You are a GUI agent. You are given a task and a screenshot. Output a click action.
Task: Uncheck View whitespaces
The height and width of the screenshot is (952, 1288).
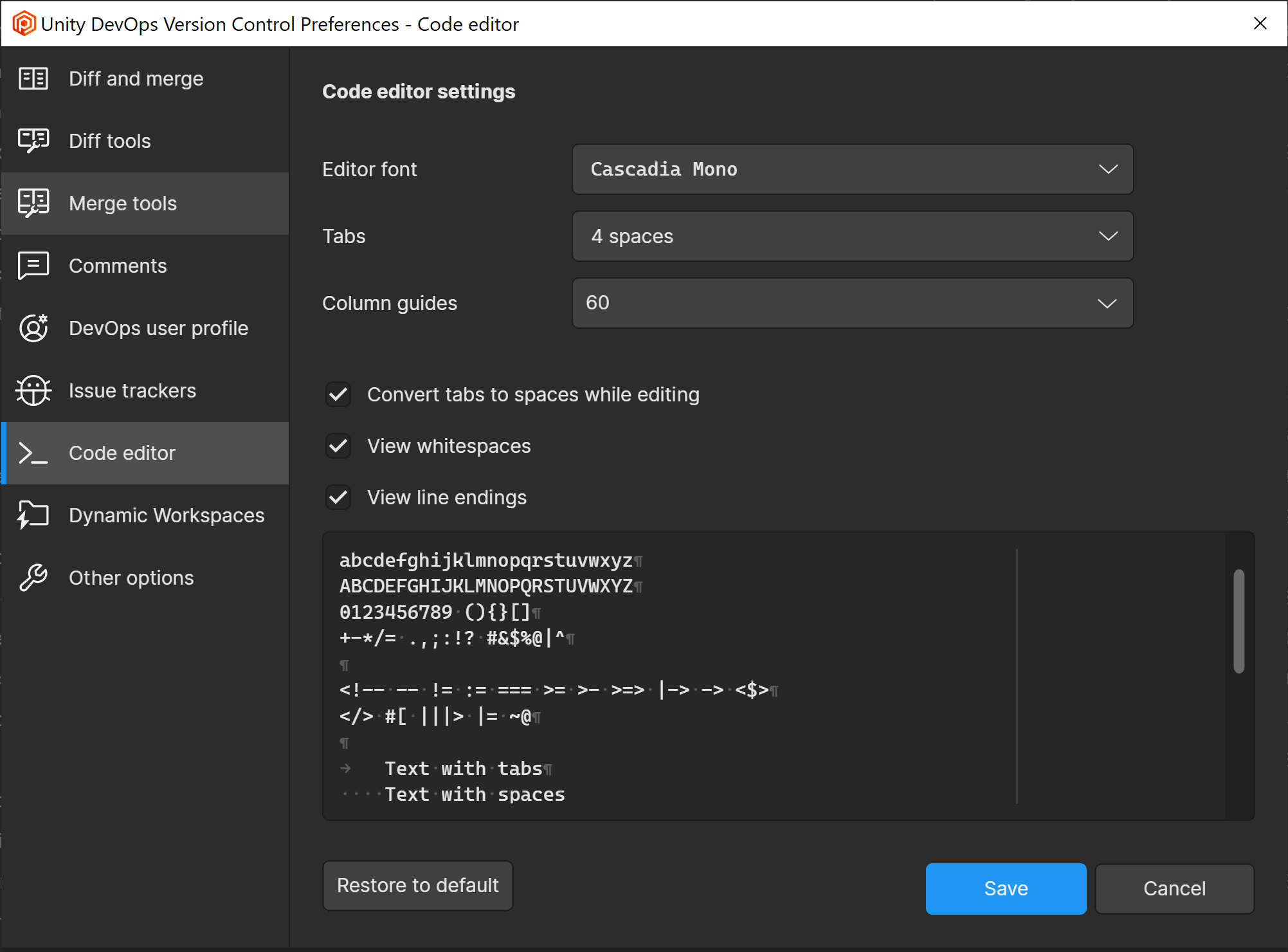pyautogui.click(x=338, y=446)
